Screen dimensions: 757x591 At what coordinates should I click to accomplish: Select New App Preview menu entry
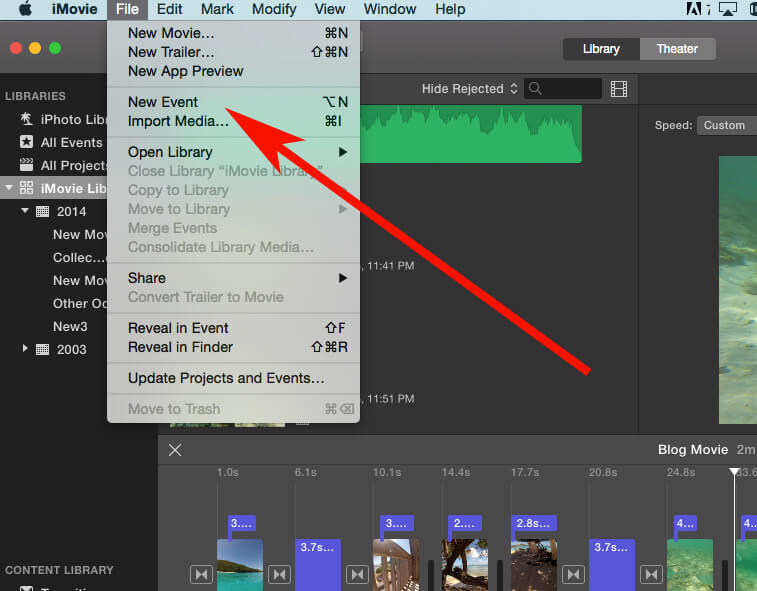pyautogui.click(x=234, y=71)
